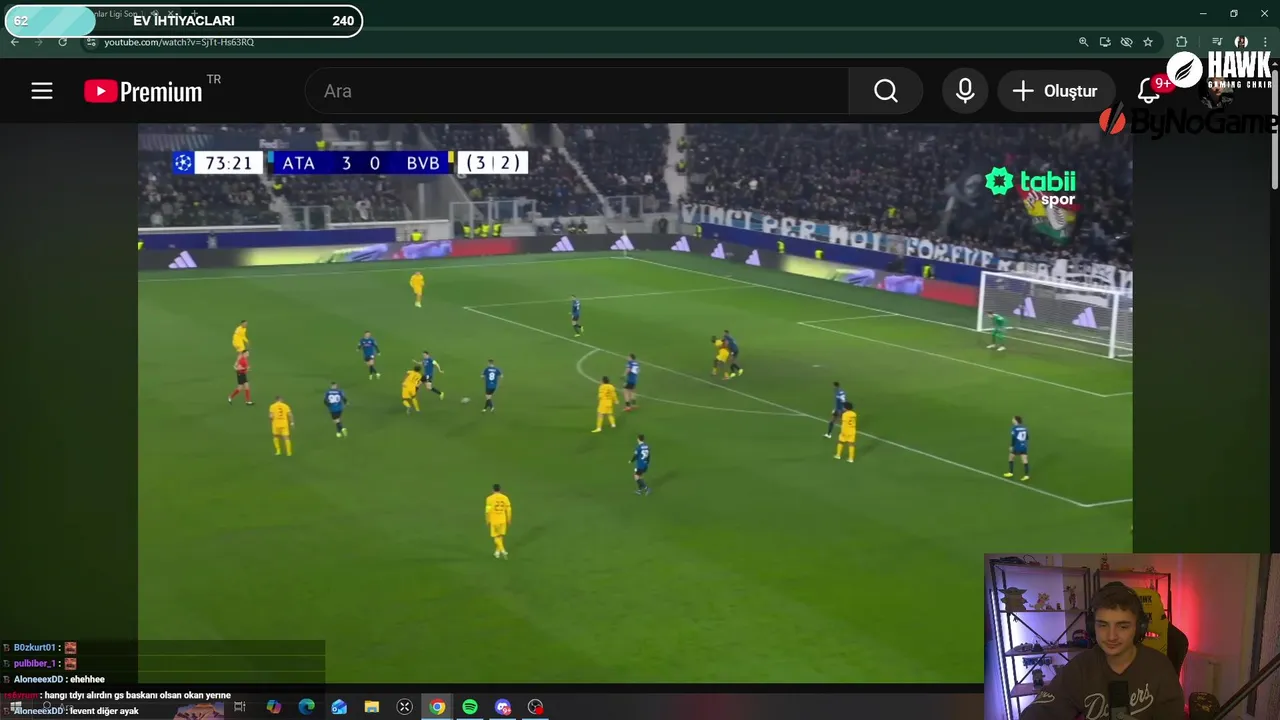
Task: Open the YouTube guide hamburger menu
Action: pyautogui.click(x=41, y=91)
